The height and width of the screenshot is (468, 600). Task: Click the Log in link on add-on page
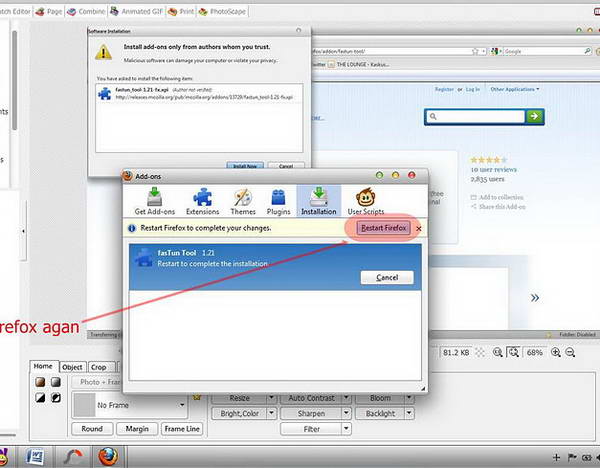[473, 89]
